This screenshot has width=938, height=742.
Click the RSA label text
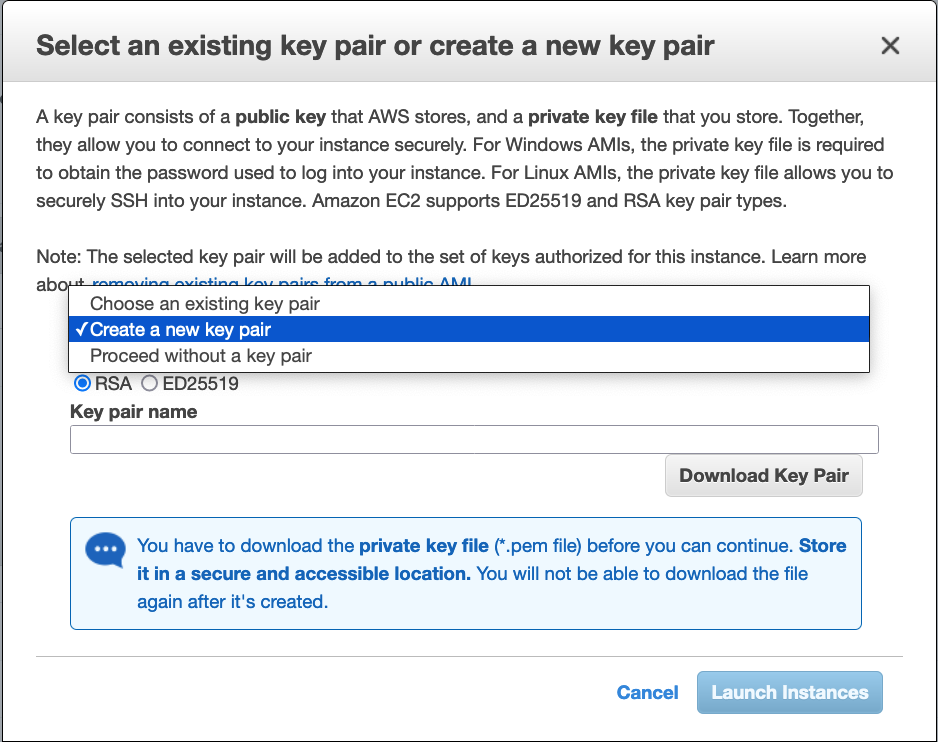113,383
